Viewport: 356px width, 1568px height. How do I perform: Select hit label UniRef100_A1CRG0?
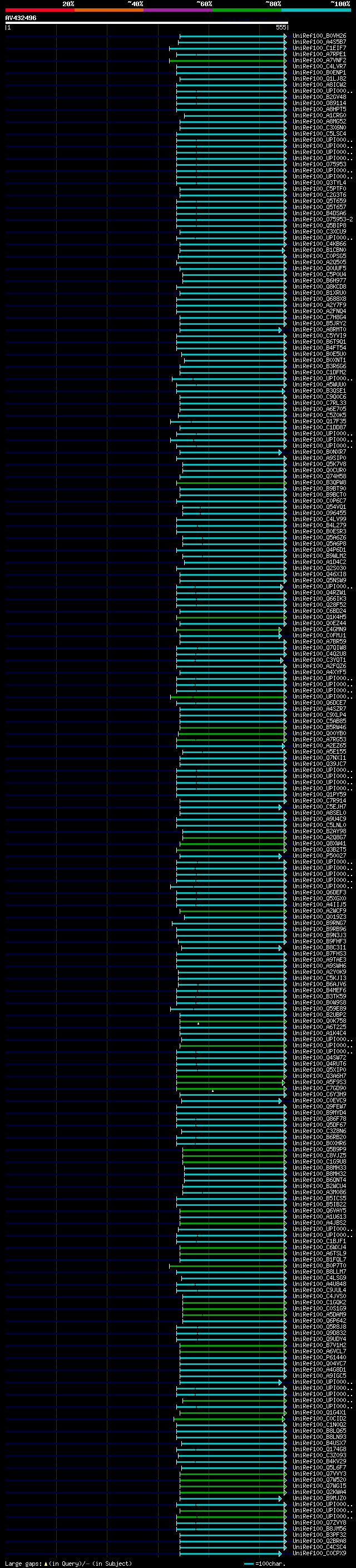pyautogui.click(x=319, y=115)
